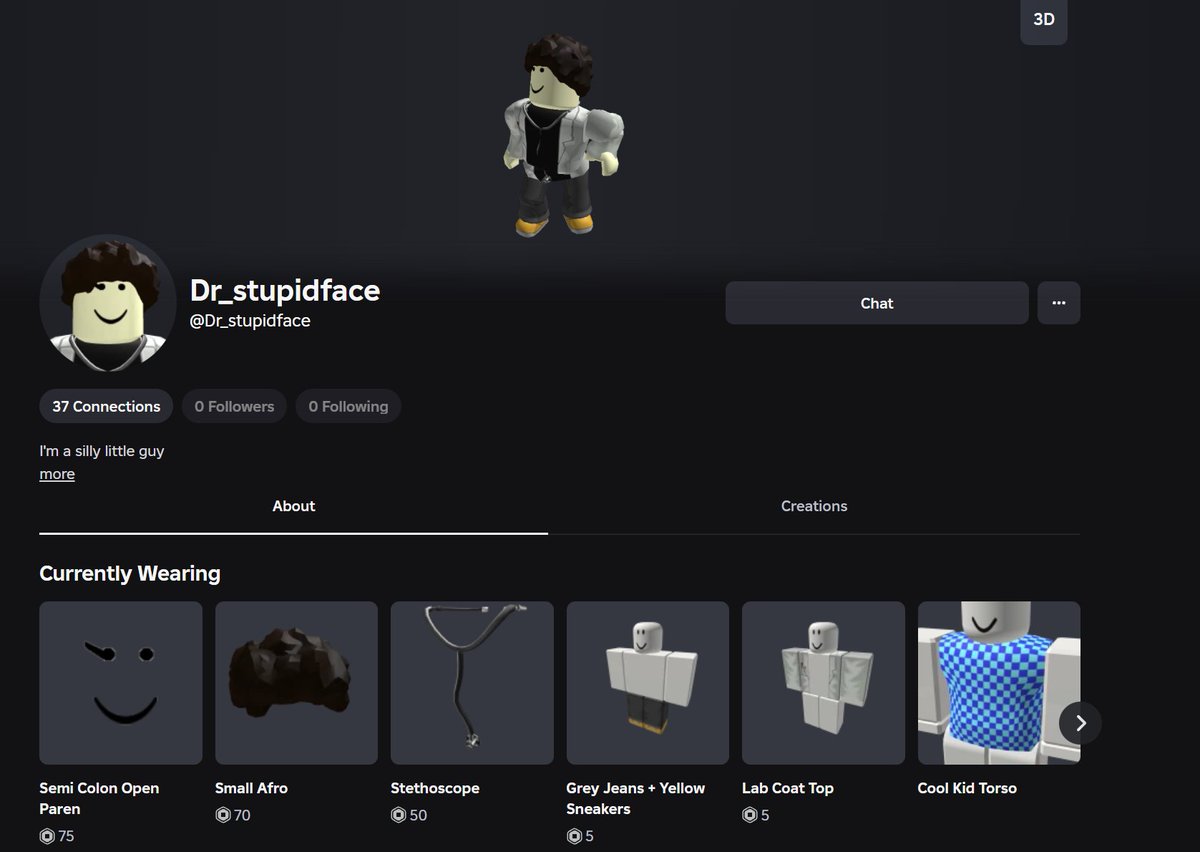Switch to the Creations tab

[814, 506]
